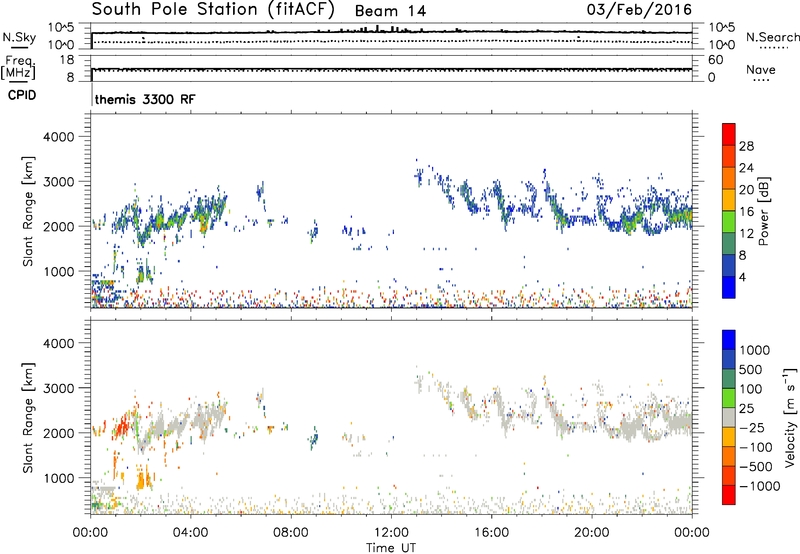Click the 28 dB power scale label
The image size is (800, 554).
coord(746,146)
